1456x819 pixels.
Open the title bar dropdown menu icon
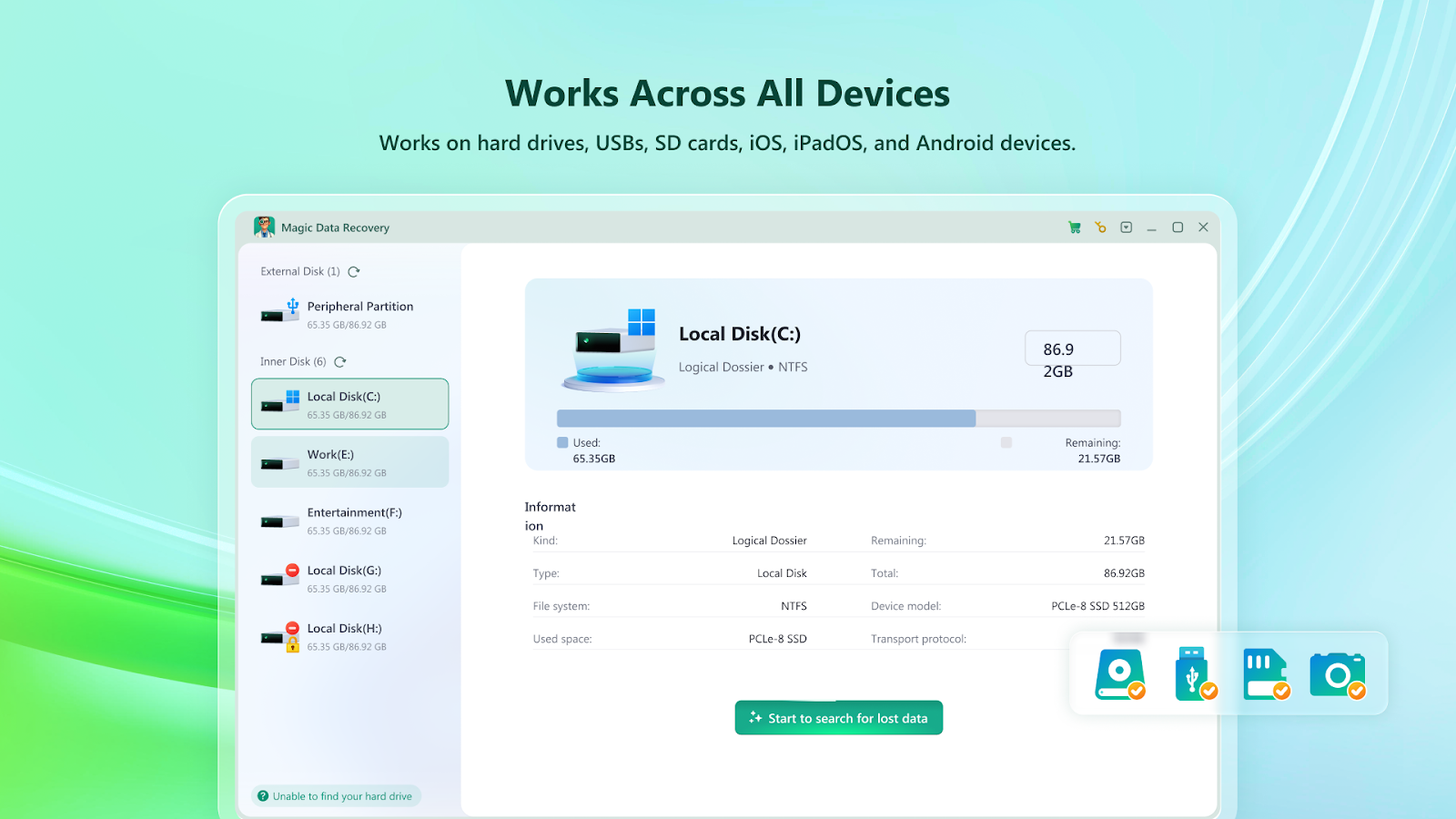point(1126,227)
